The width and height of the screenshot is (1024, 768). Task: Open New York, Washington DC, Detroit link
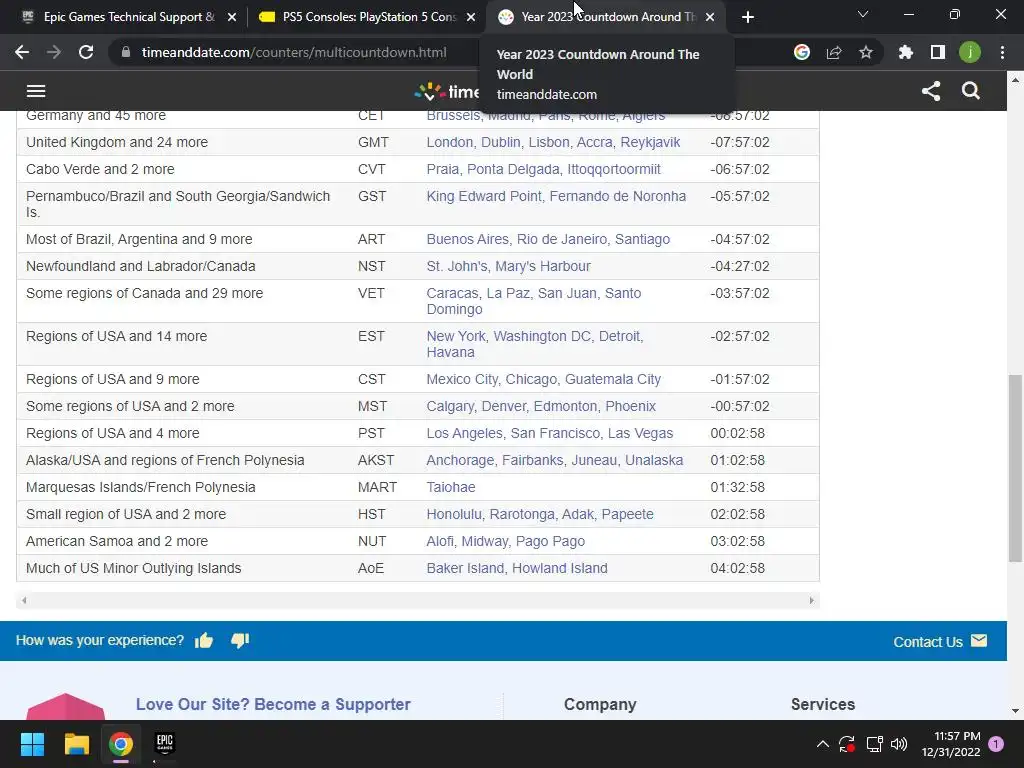coord(535,344)
